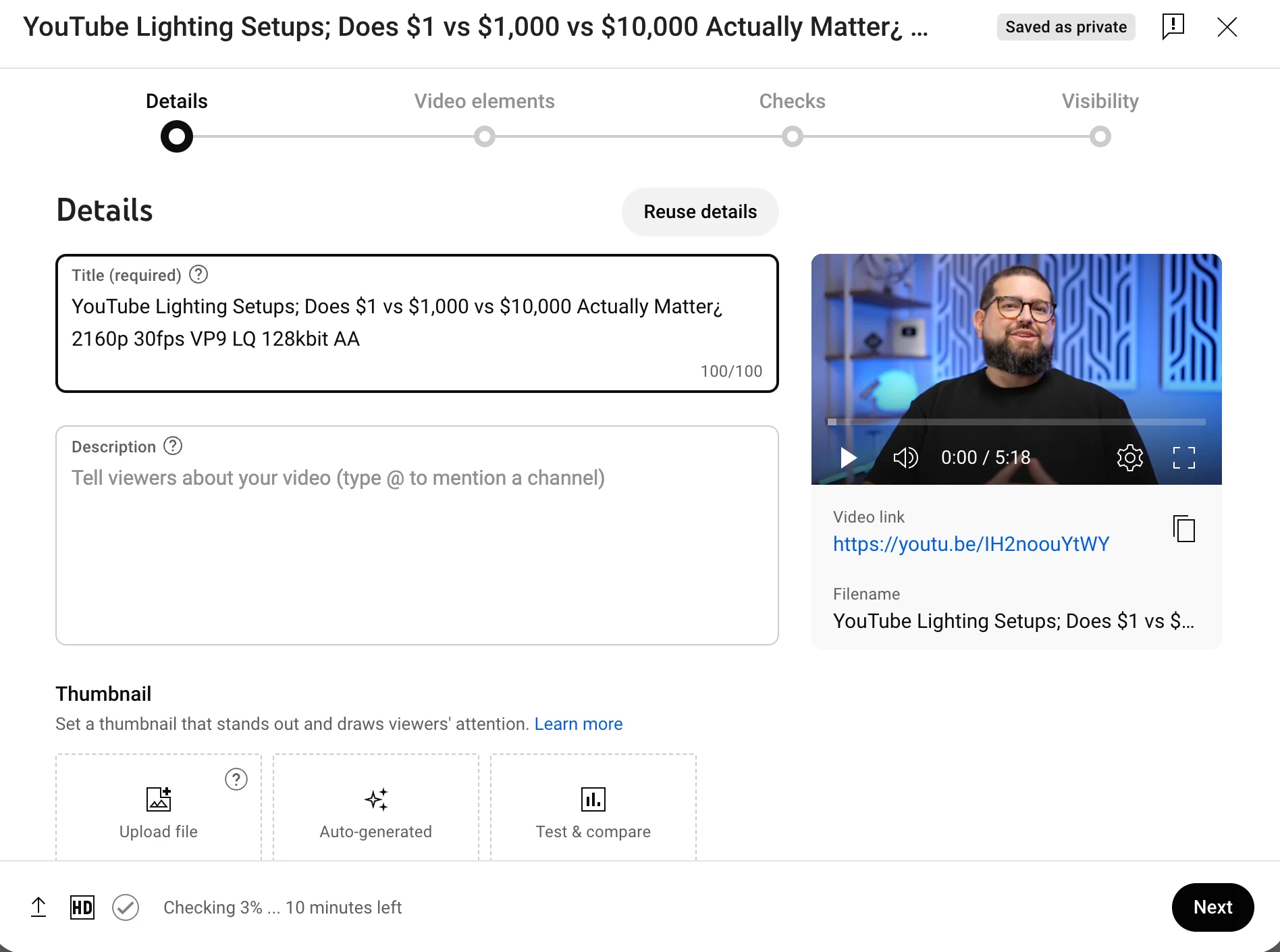Click the upload status arrow icon
This screenshot has width=1280, height=952.
[38, 907]
